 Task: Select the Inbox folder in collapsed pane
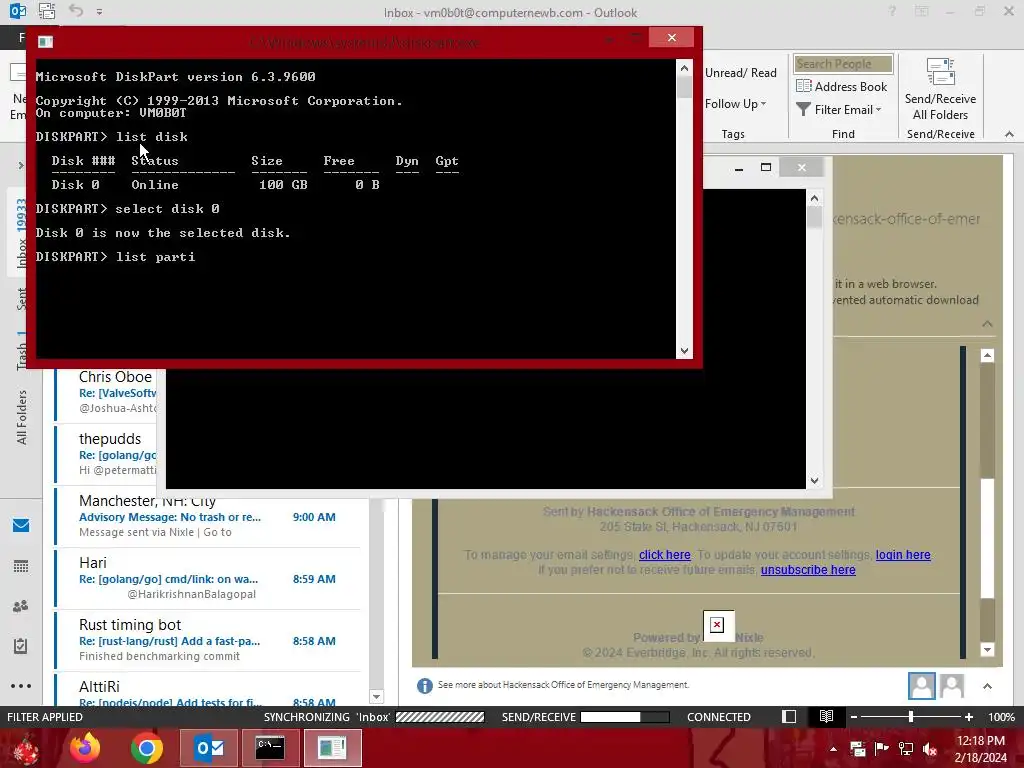point(21,232)
